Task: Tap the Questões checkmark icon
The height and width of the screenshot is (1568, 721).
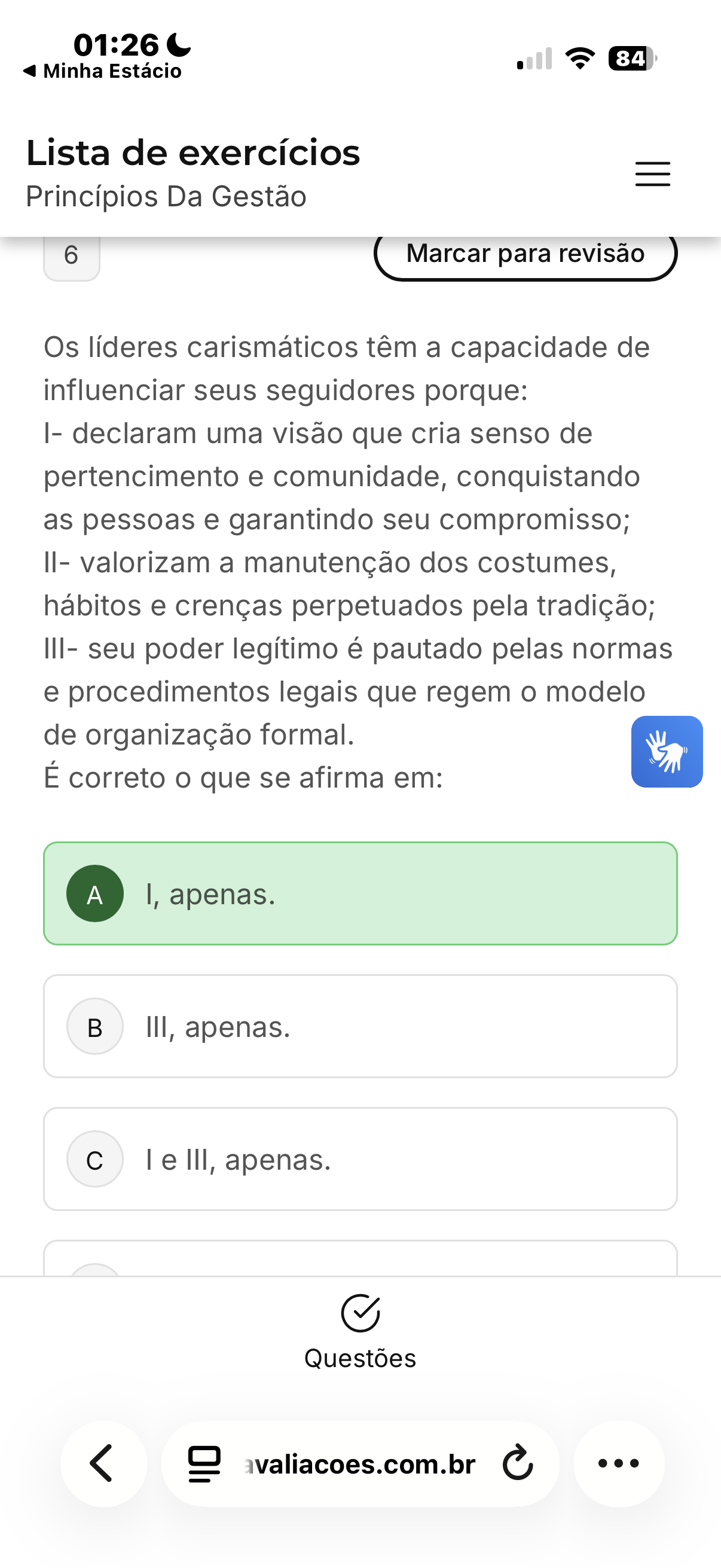Action: click(x=360, y=1314)
